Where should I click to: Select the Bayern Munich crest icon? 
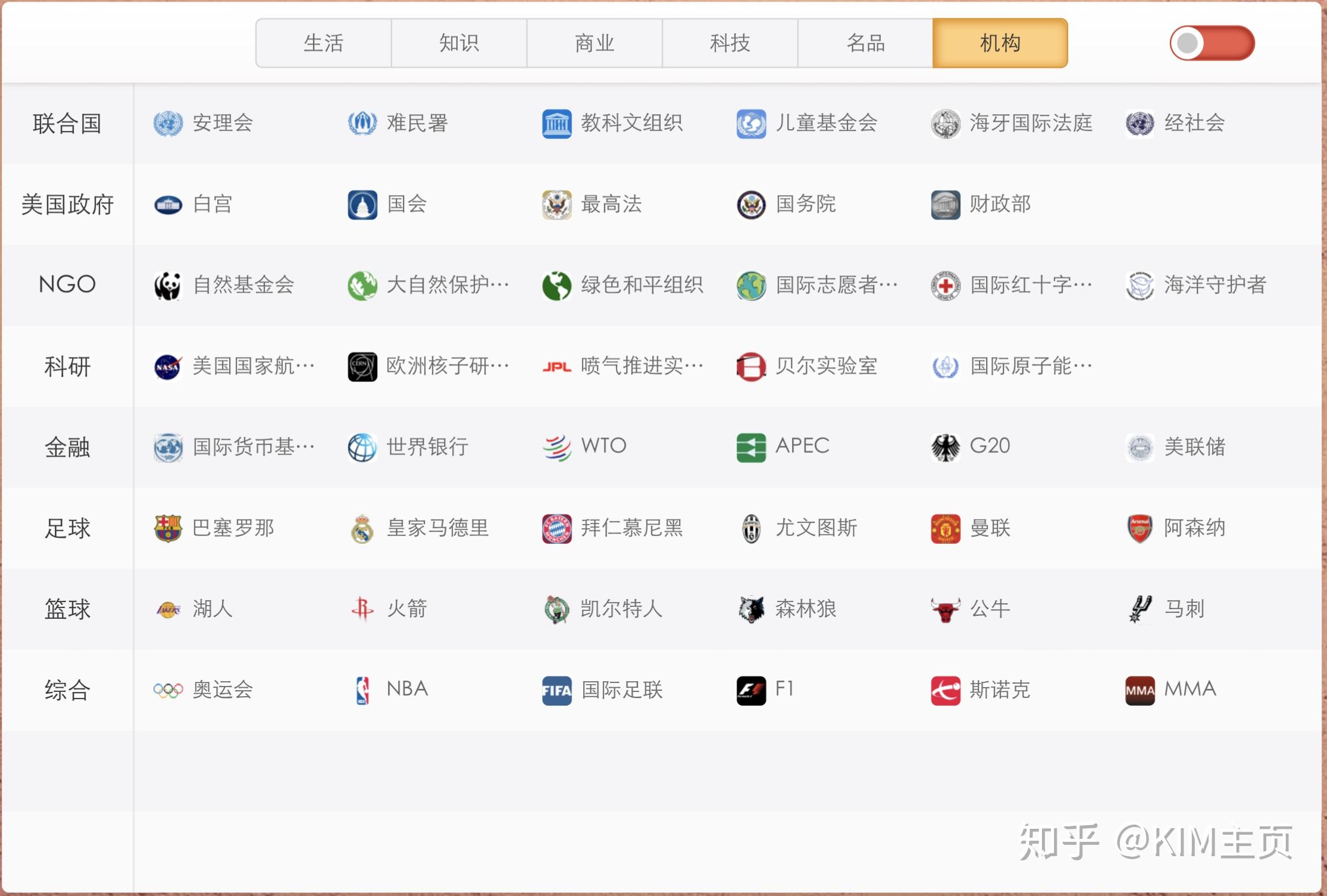tap(557, 529)
